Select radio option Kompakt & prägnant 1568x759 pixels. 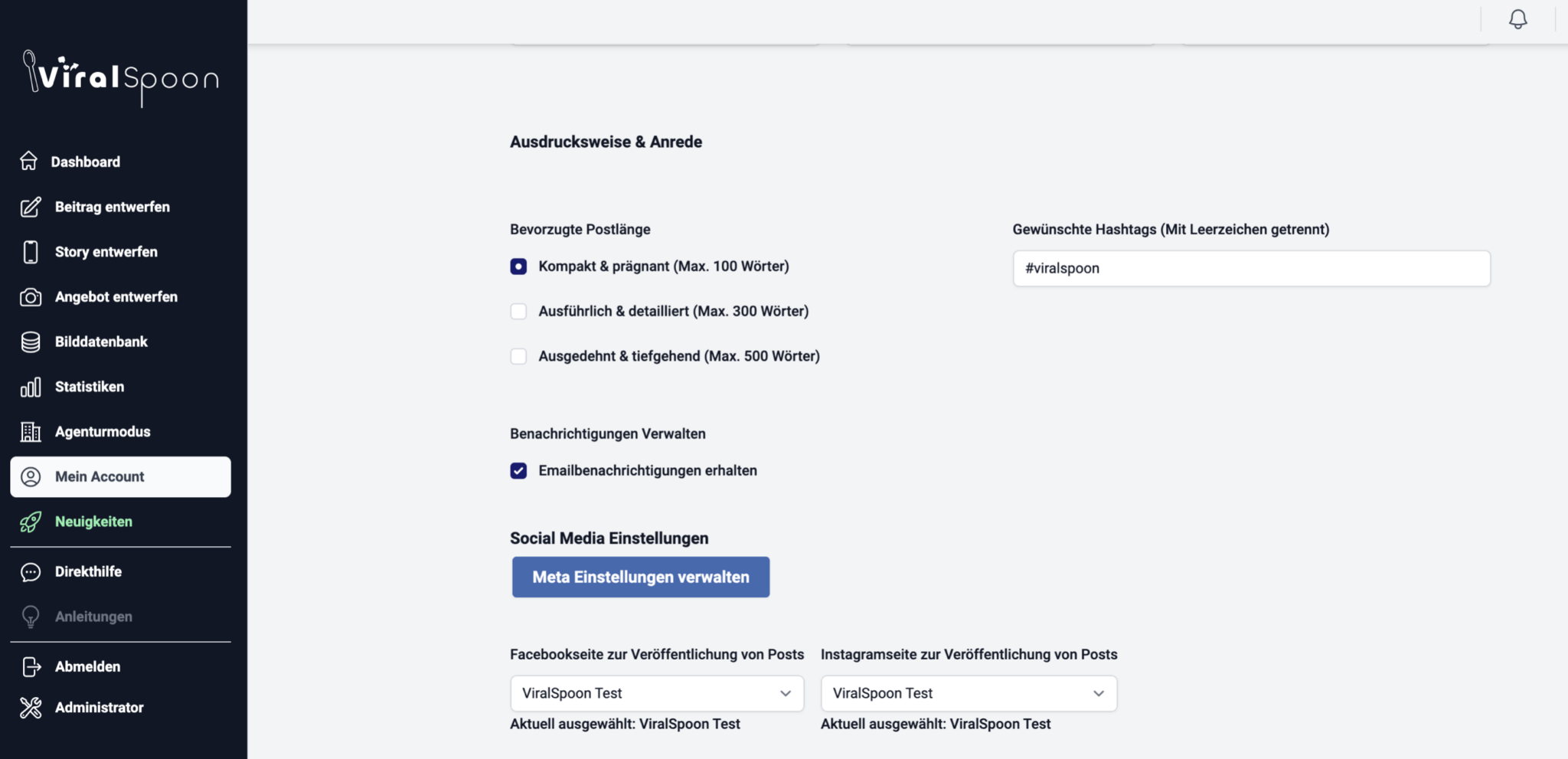pyautogui.click(x=518, y=266)
